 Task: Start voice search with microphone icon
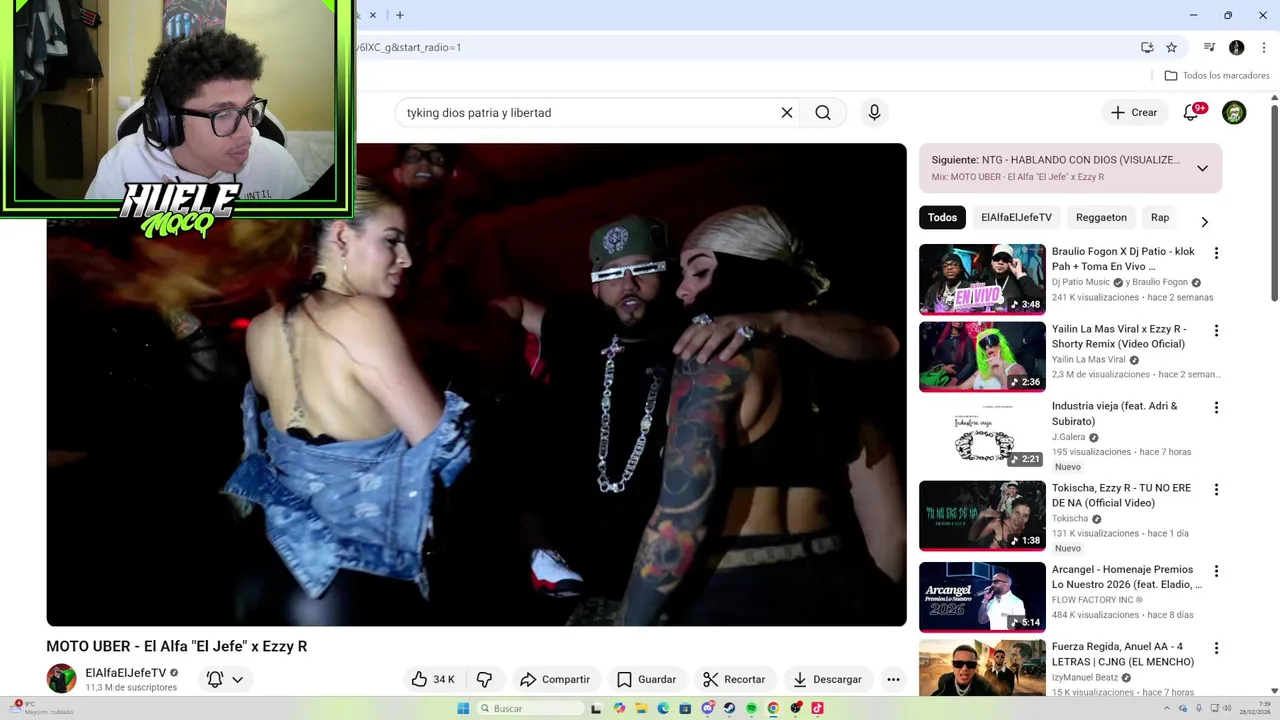pos(874,113)
